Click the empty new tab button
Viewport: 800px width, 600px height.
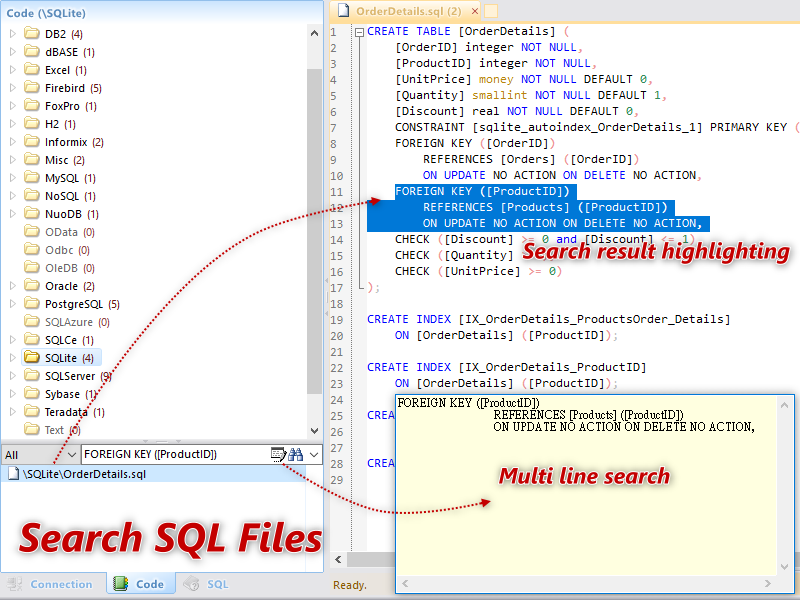491,11
